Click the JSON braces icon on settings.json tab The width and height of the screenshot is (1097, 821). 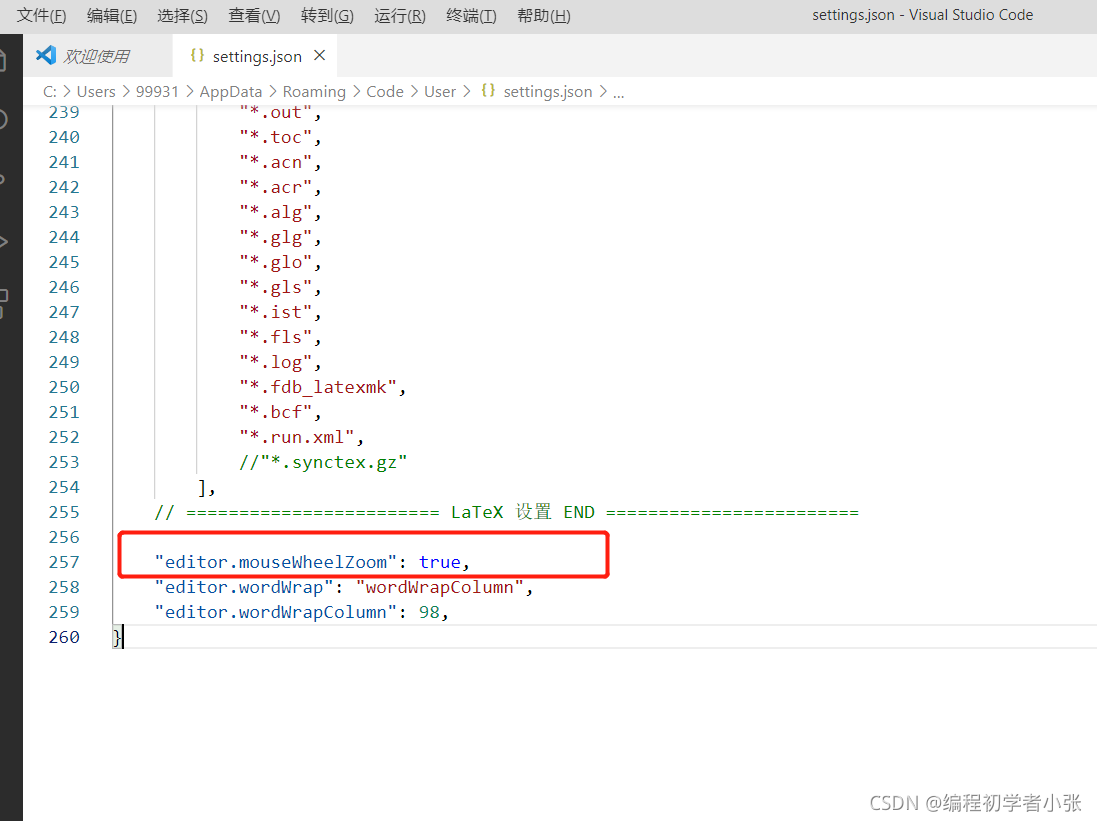click(x=197, y=55)
